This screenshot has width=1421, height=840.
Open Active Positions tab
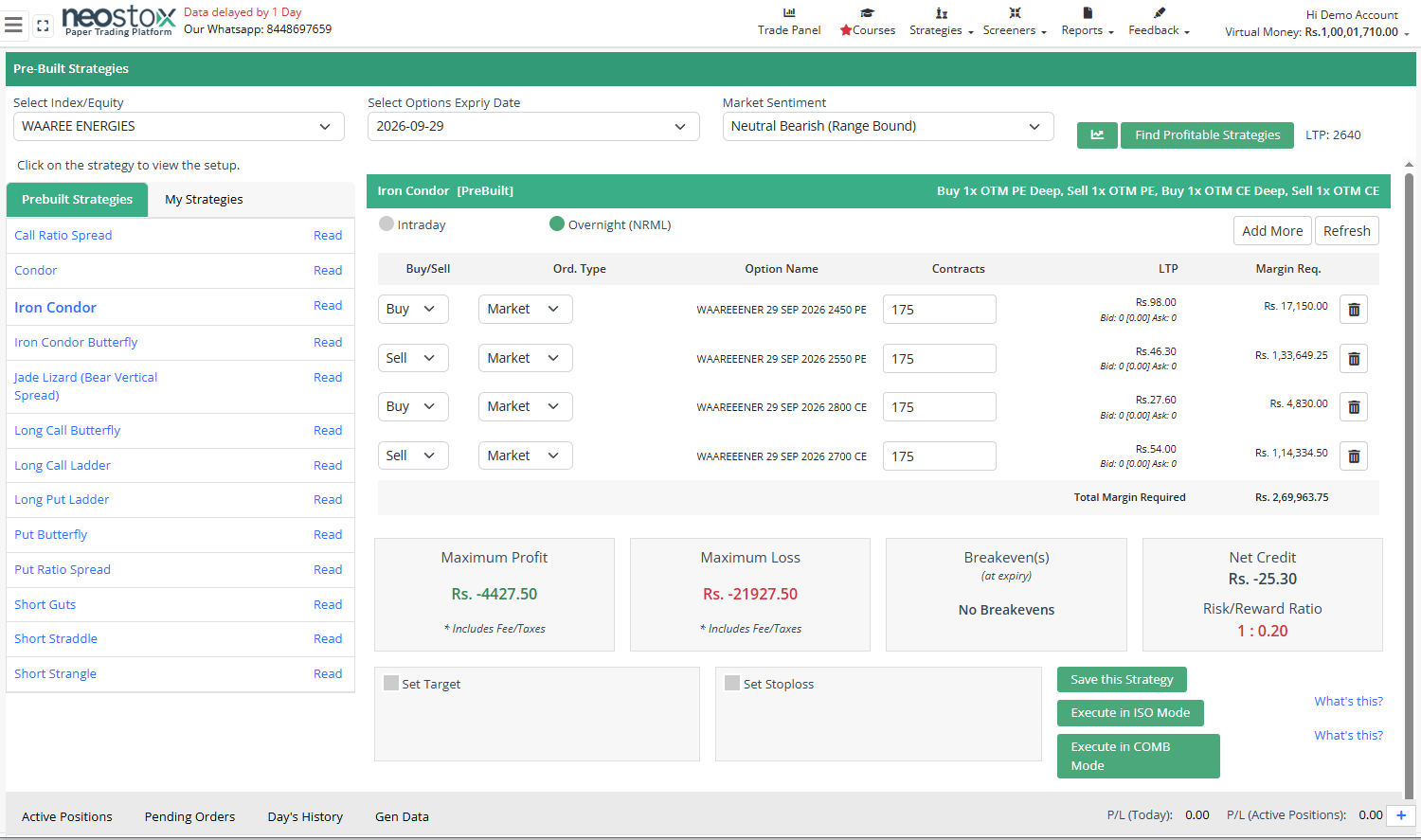[67, 816]
